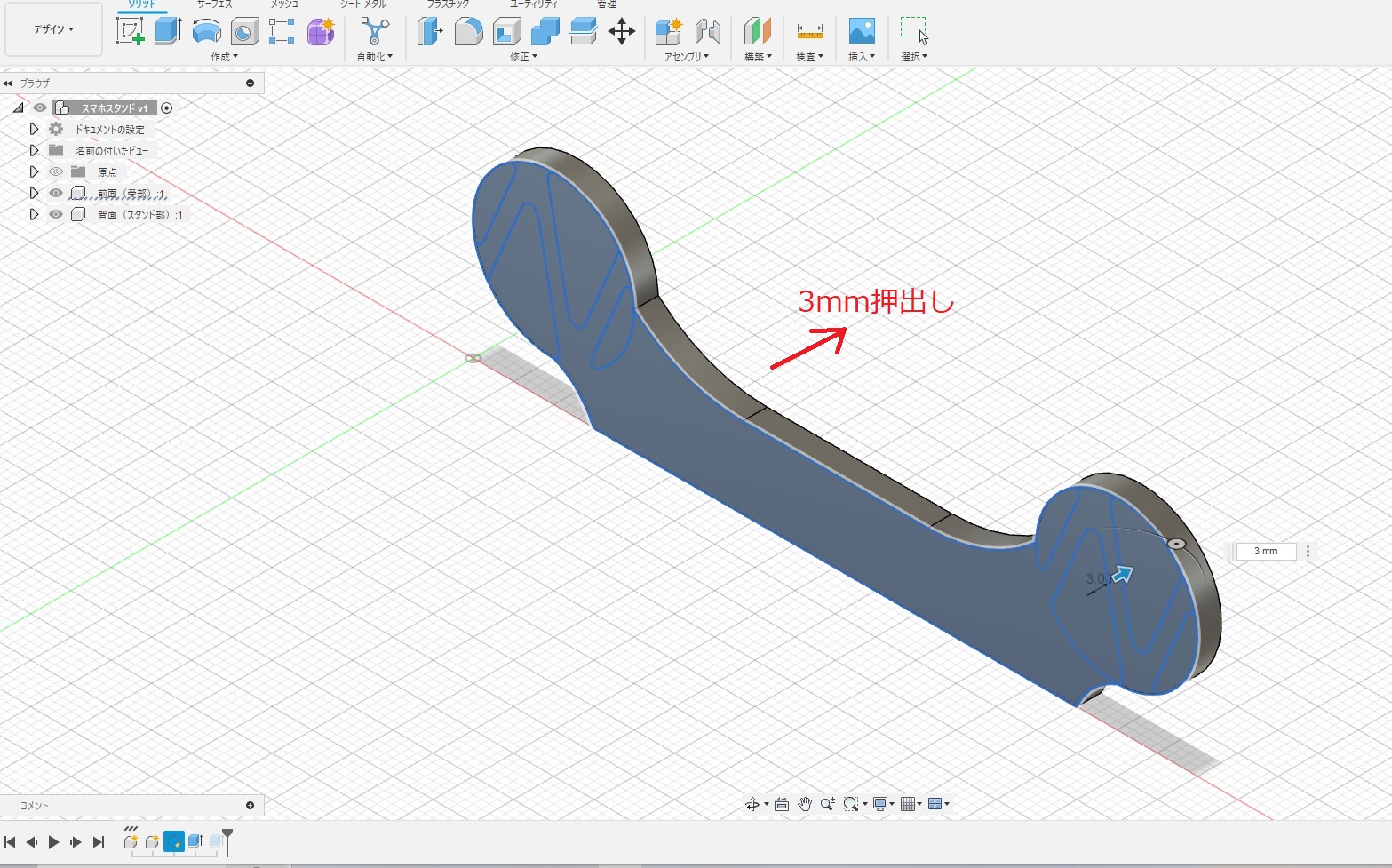Hide the 背面（スタンド部）component
Screen dimensions: 1392x868
coord(56,214)
